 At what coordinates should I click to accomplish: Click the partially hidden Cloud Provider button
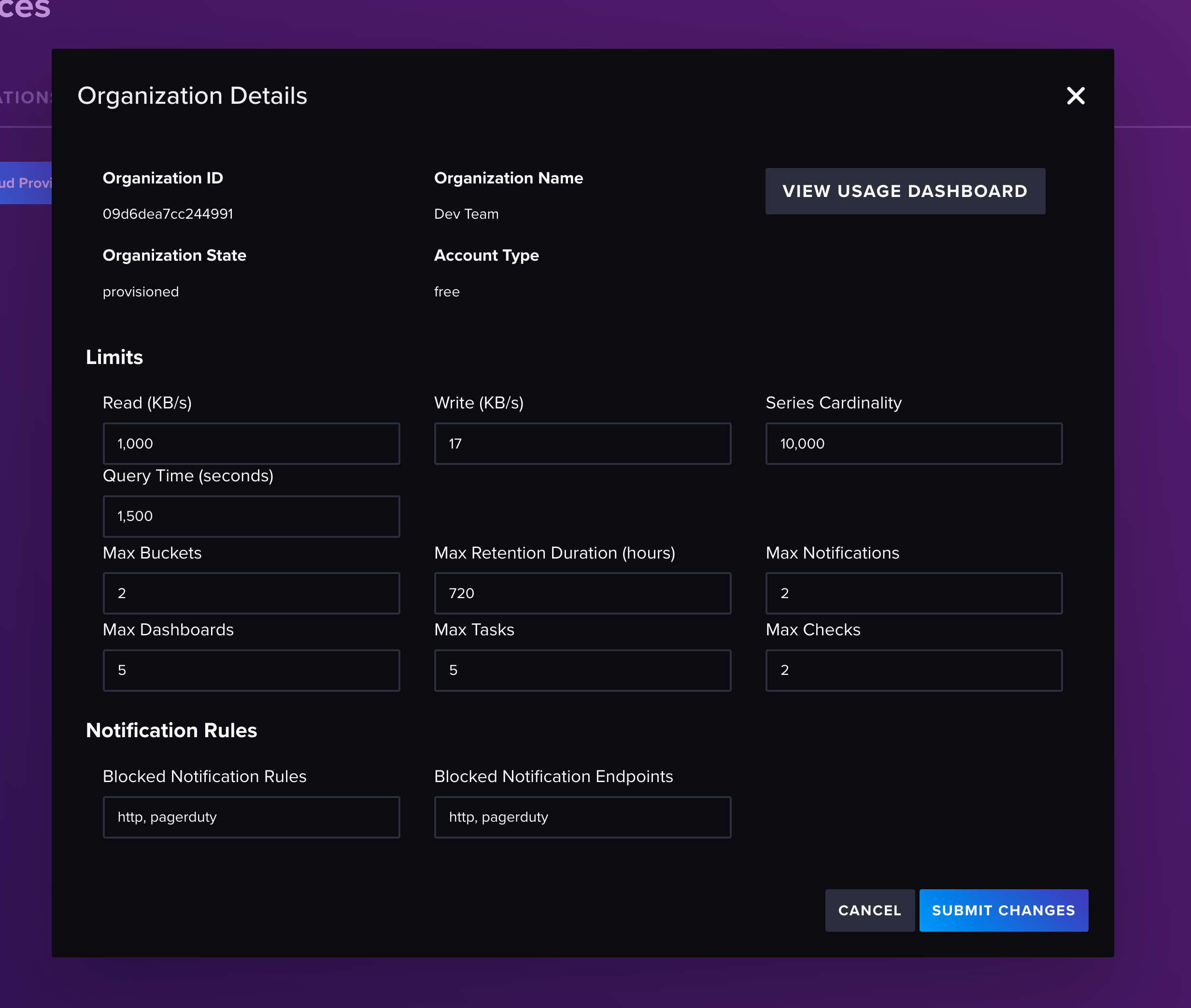pyautogui.click(x=25, y=183)
